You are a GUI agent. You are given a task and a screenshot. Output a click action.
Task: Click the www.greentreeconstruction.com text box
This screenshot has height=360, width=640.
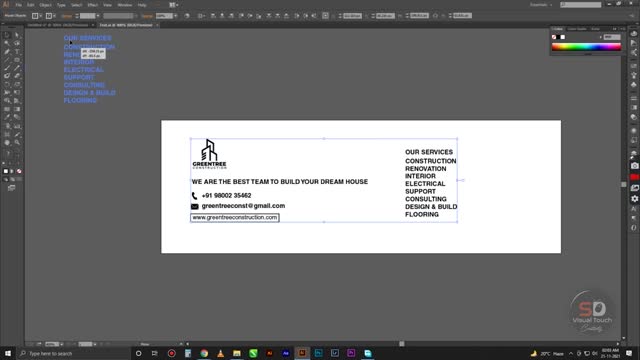235,218
